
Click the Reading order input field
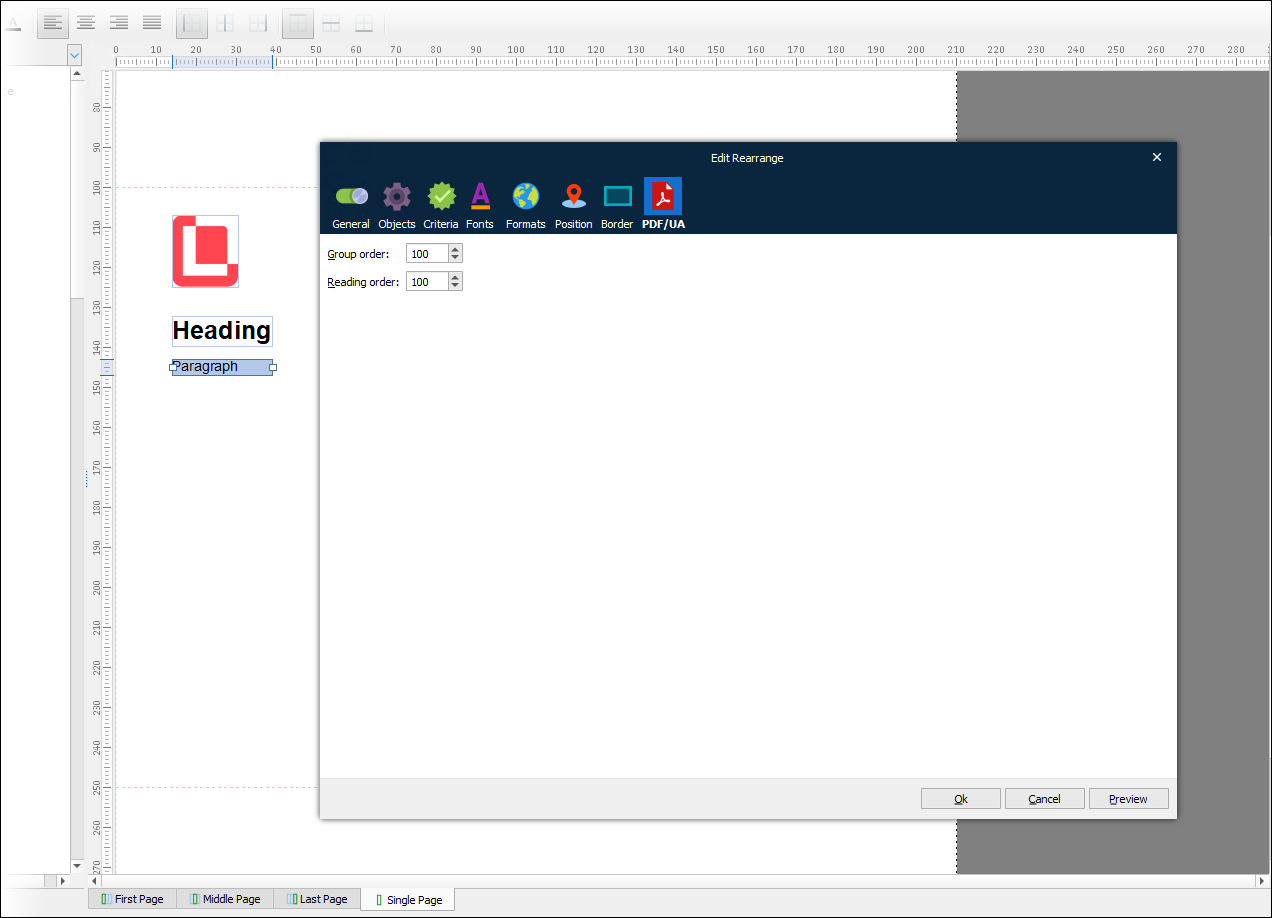pos(427,282)
